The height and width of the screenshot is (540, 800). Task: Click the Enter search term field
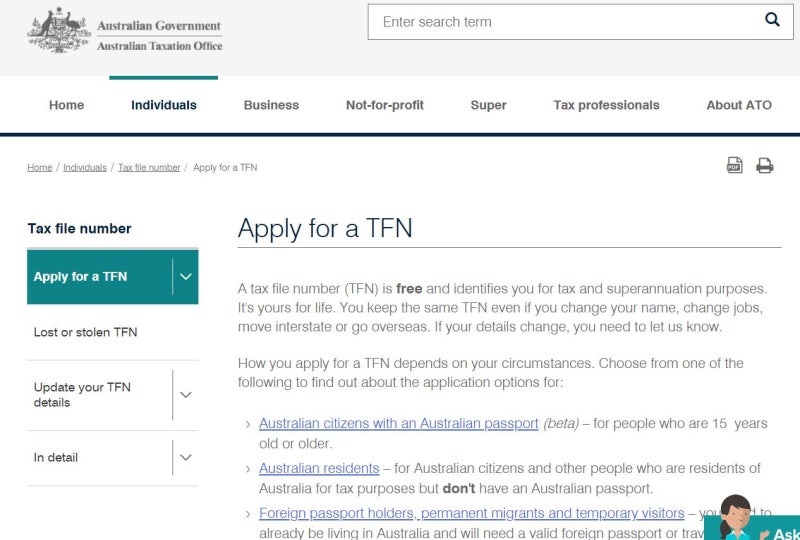pyautogui.click(x=566, y=22)
